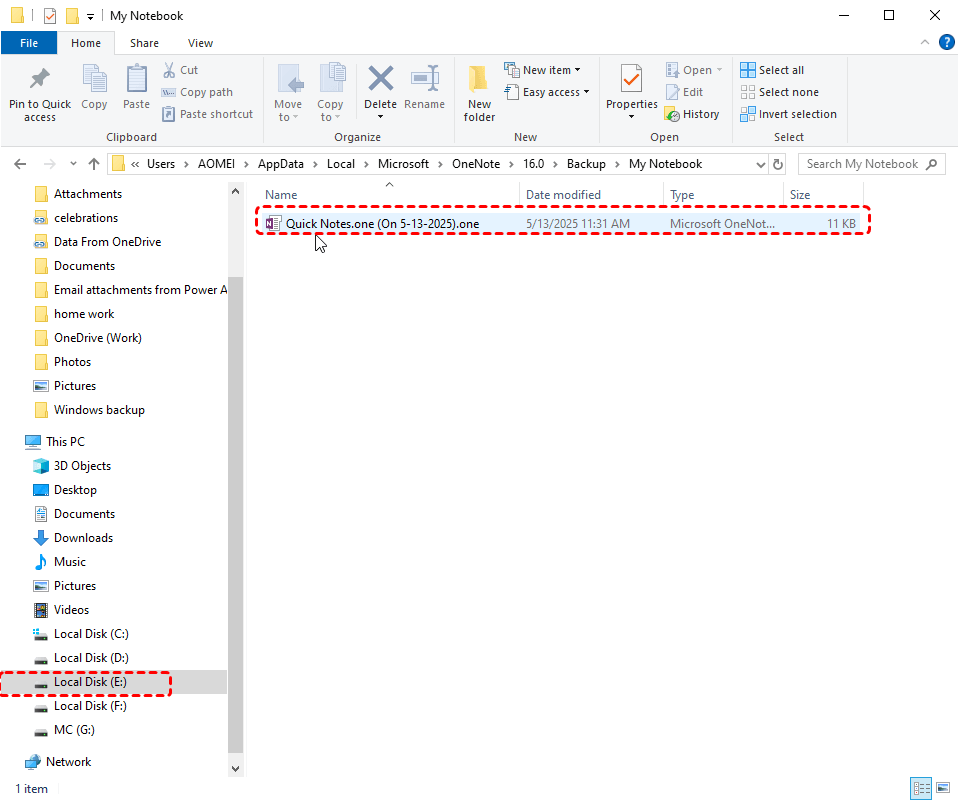Screen dimensions: 959x801
Task: Open New item dropdown
Action: point(542,70)
